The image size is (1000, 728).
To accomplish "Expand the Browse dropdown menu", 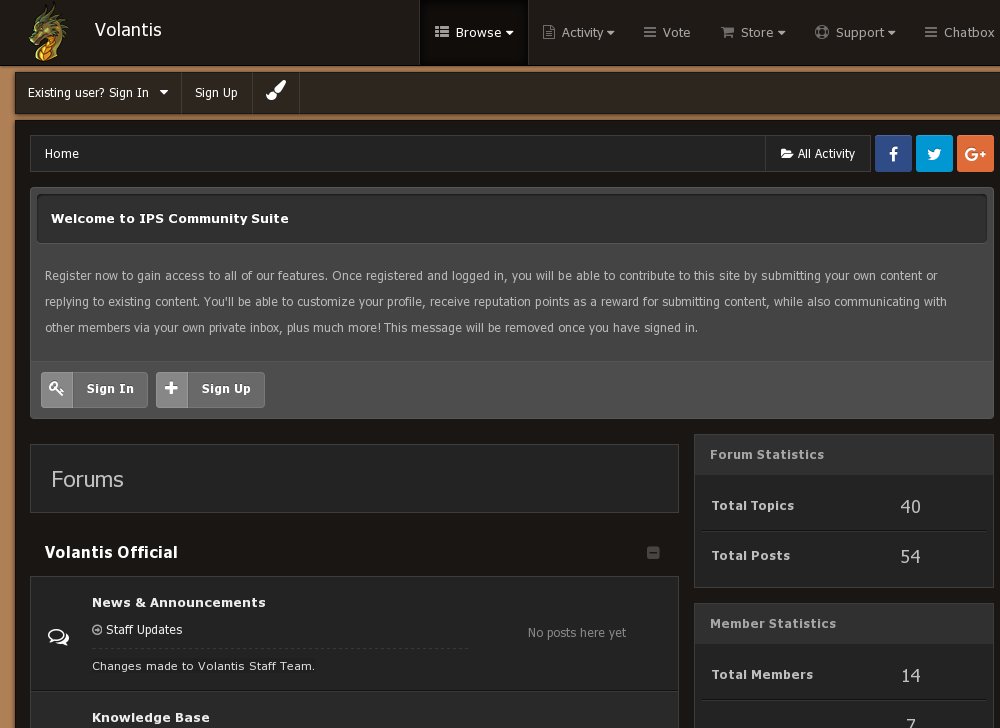I will (474, 32).
